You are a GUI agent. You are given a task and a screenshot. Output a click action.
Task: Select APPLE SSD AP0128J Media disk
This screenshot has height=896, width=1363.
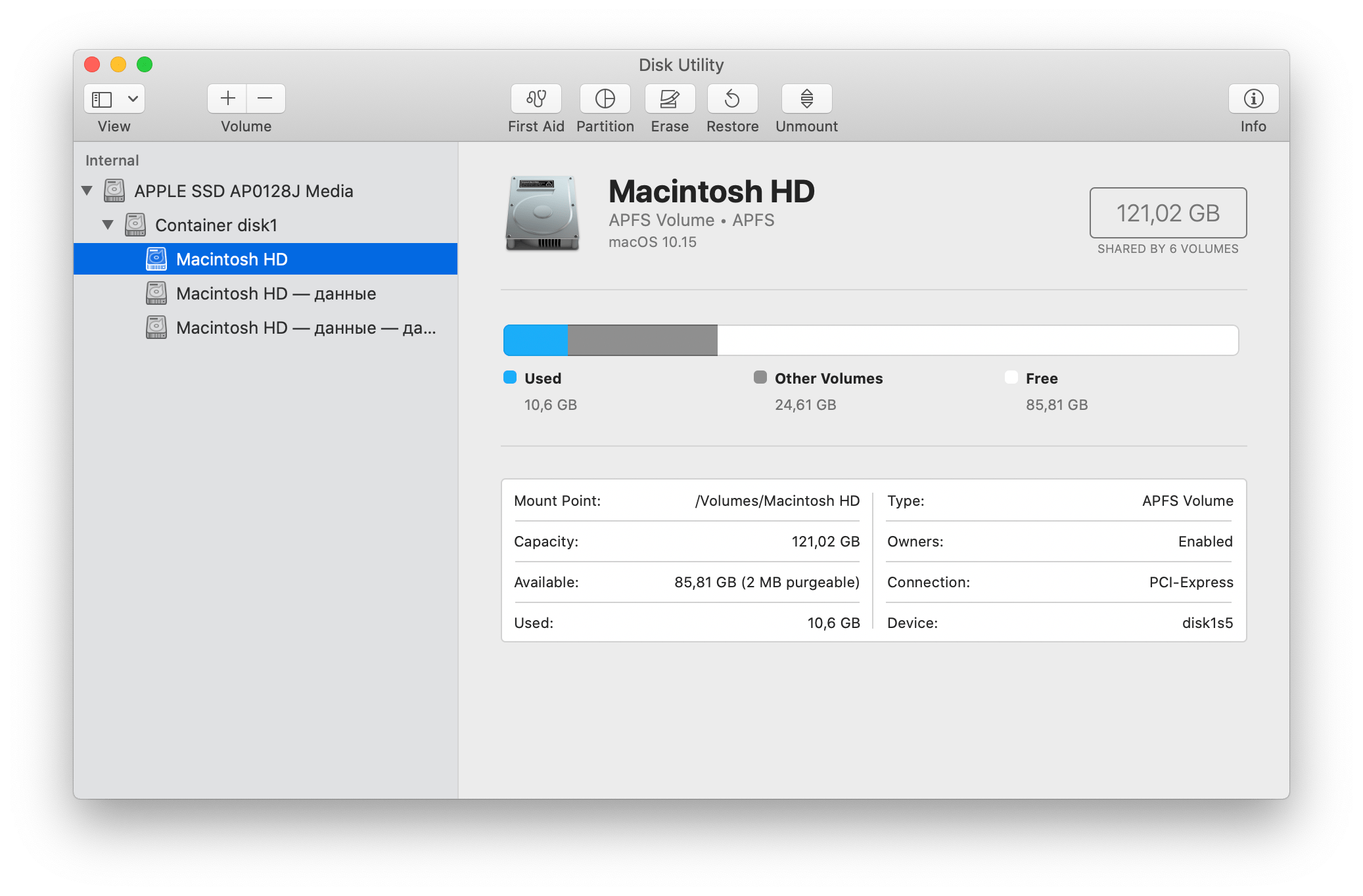pyautogui.click(x=243, y=190)
